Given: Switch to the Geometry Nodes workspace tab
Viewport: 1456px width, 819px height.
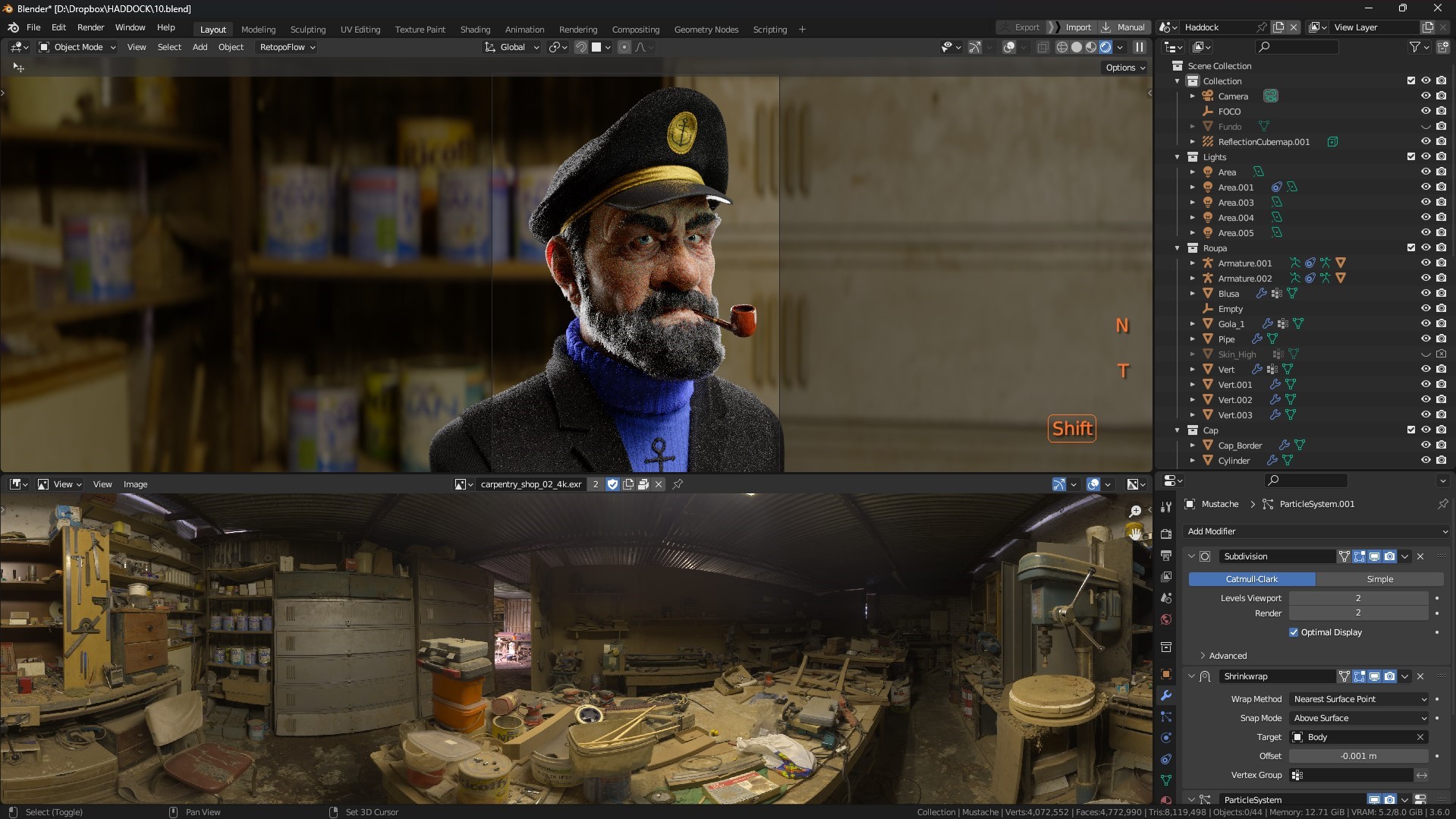Looking at the screenshot, I should [706, 30].
